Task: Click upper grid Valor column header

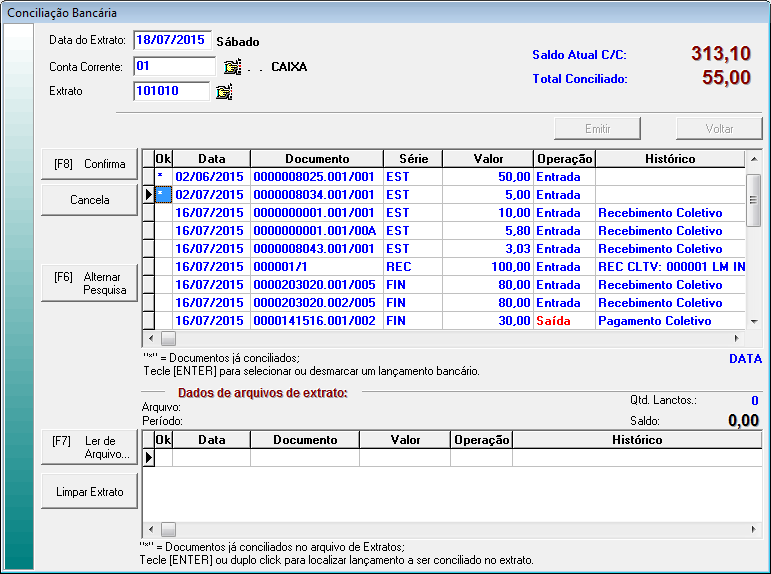Action: pos(488,159)
